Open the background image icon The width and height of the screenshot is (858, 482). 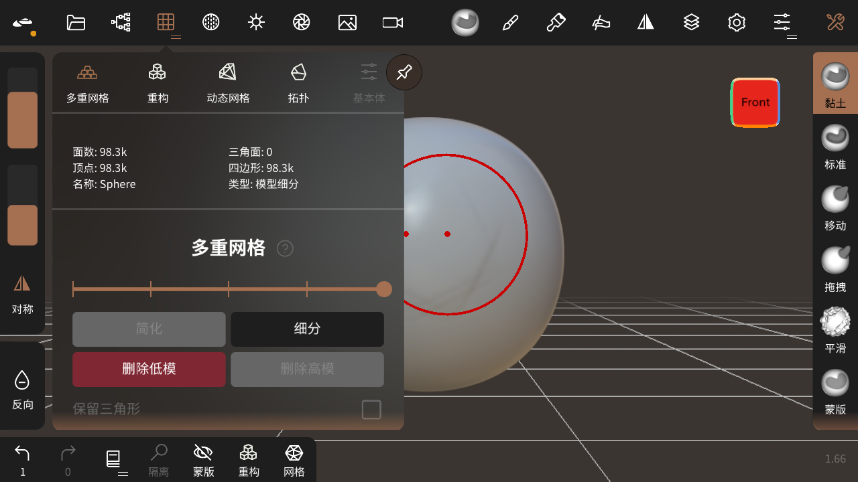click(347, 22)
